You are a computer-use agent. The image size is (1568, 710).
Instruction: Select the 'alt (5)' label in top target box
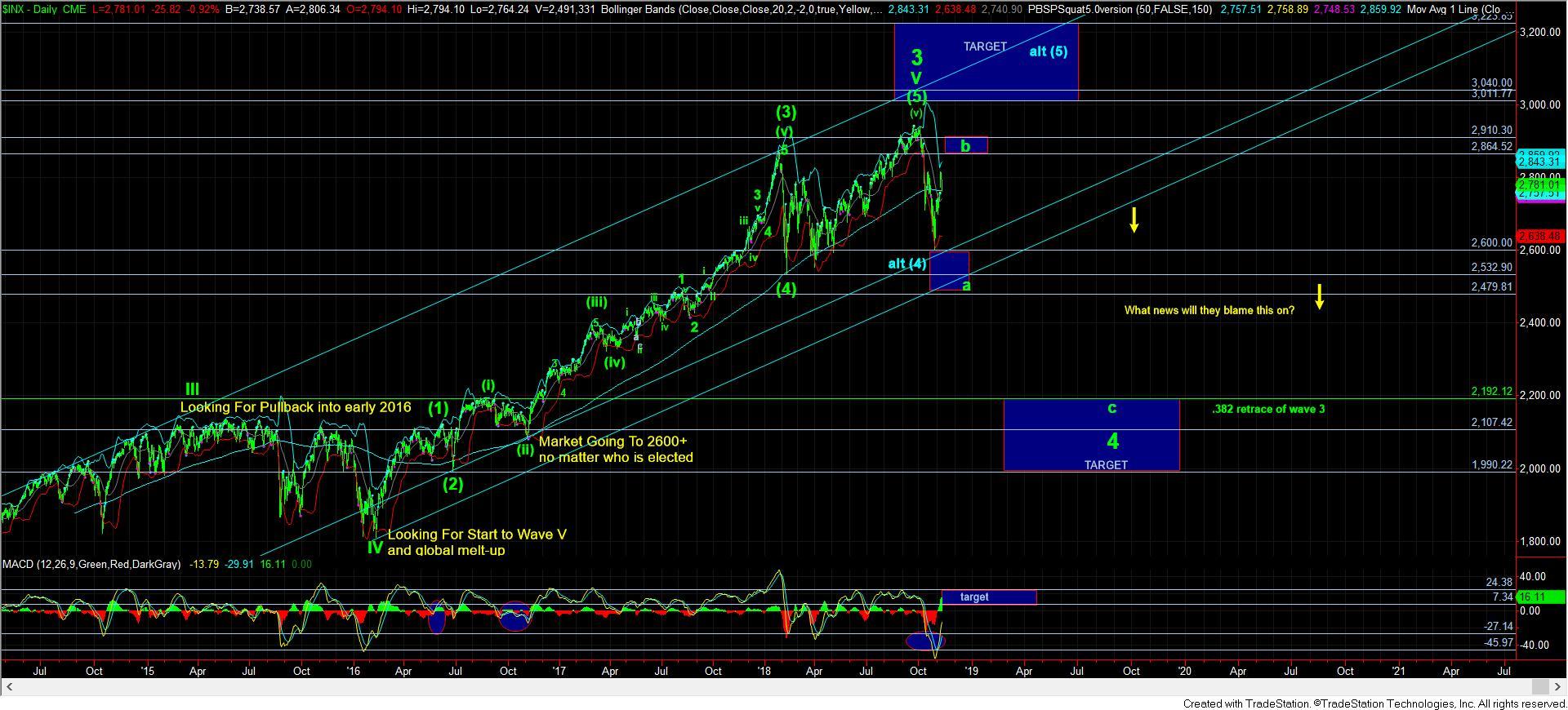coord(1048,51)
